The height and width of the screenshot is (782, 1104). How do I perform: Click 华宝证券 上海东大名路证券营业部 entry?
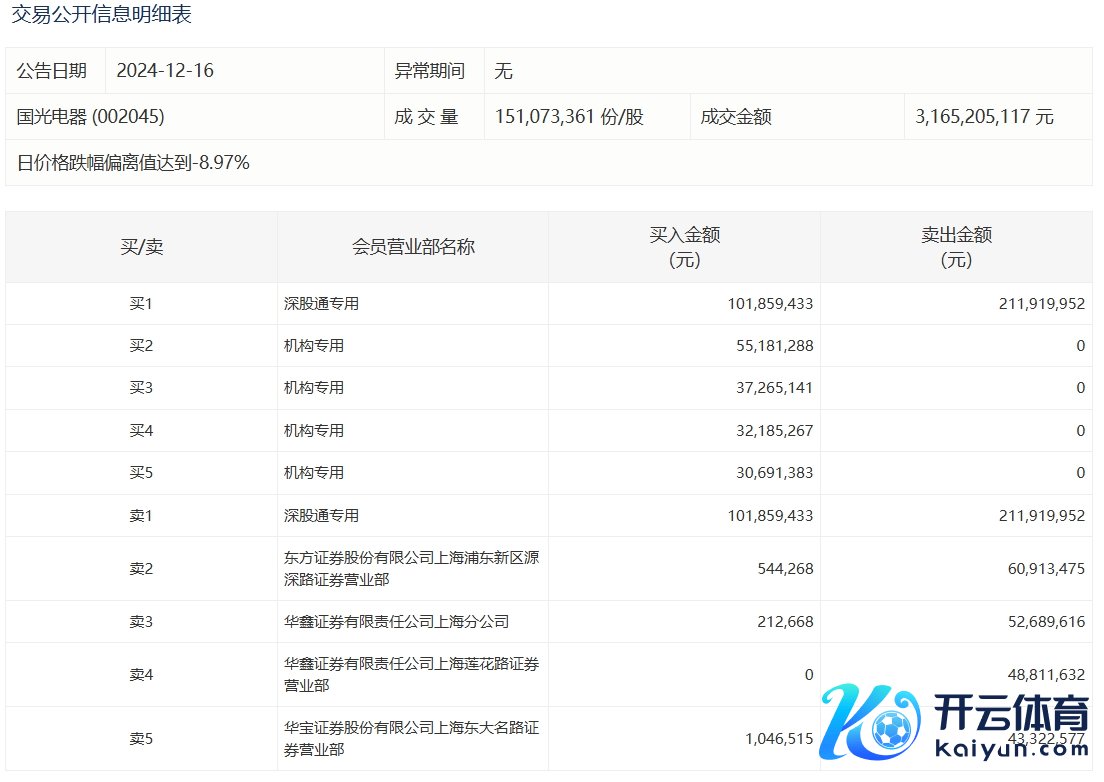click(x=411, y=738)
